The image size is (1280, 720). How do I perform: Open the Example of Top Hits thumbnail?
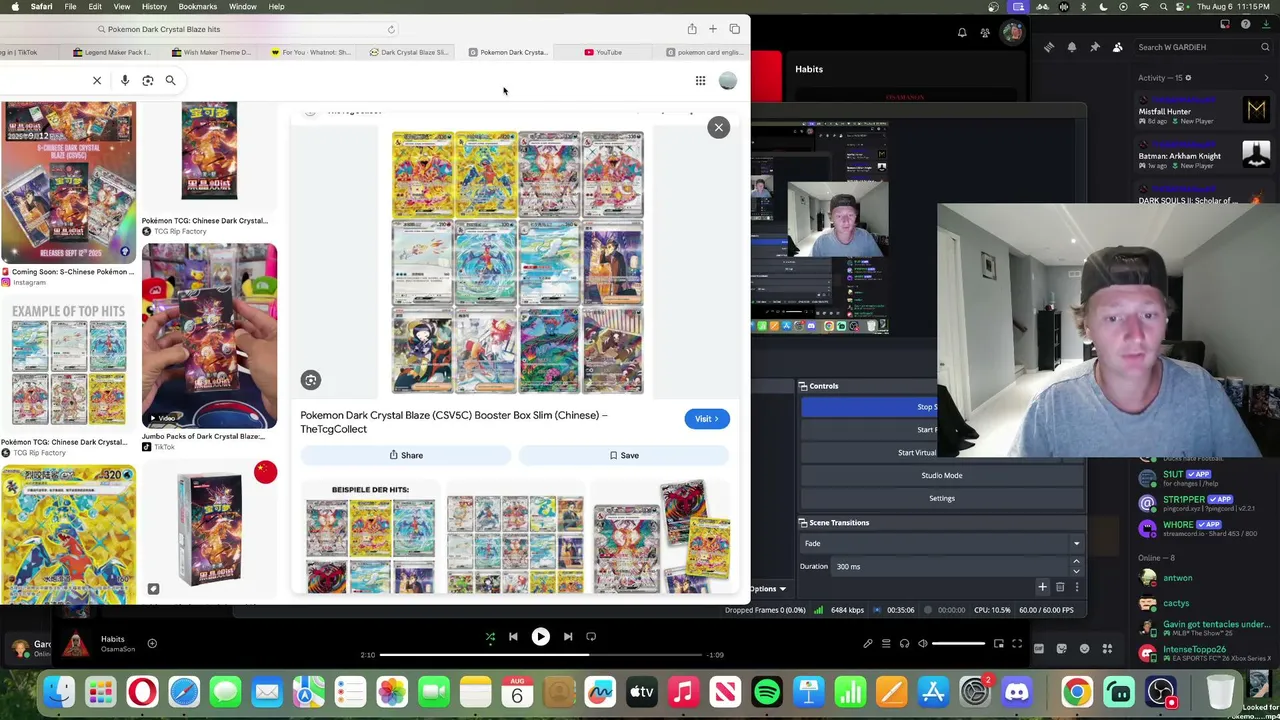[68, 365]
